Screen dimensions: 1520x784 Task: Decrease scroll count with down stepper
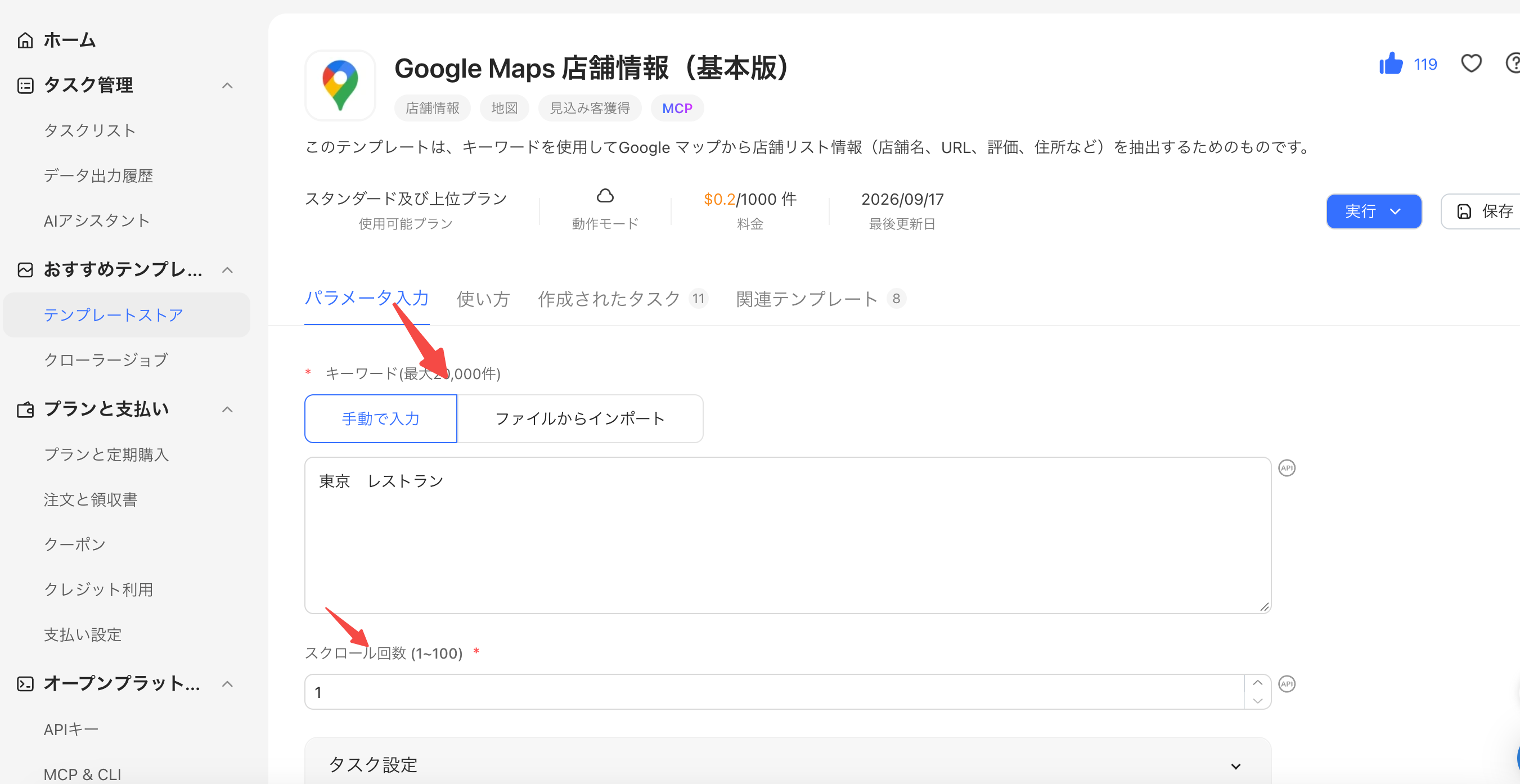coord(1257,701)
